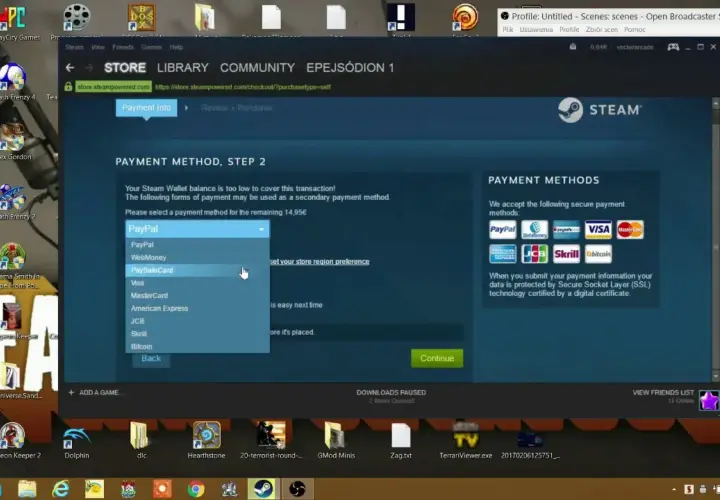The image size is (720, 500).
Task: Choose Visa from the dropdown list
Action: pyautogui.click(x=197, y=283)
